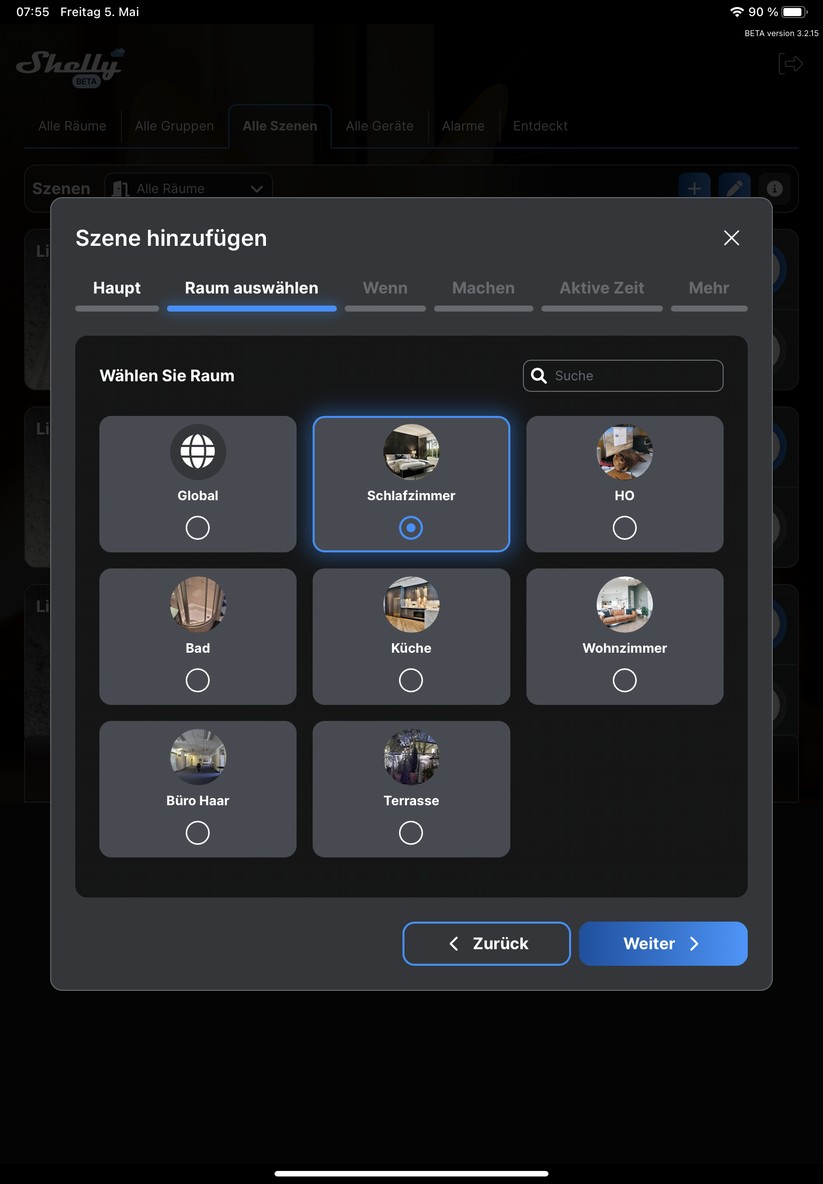Viewport: 823px width, 1184px height.
Task: Click the Büro Haar room thumbnail
Action: (x=198, y=757)
